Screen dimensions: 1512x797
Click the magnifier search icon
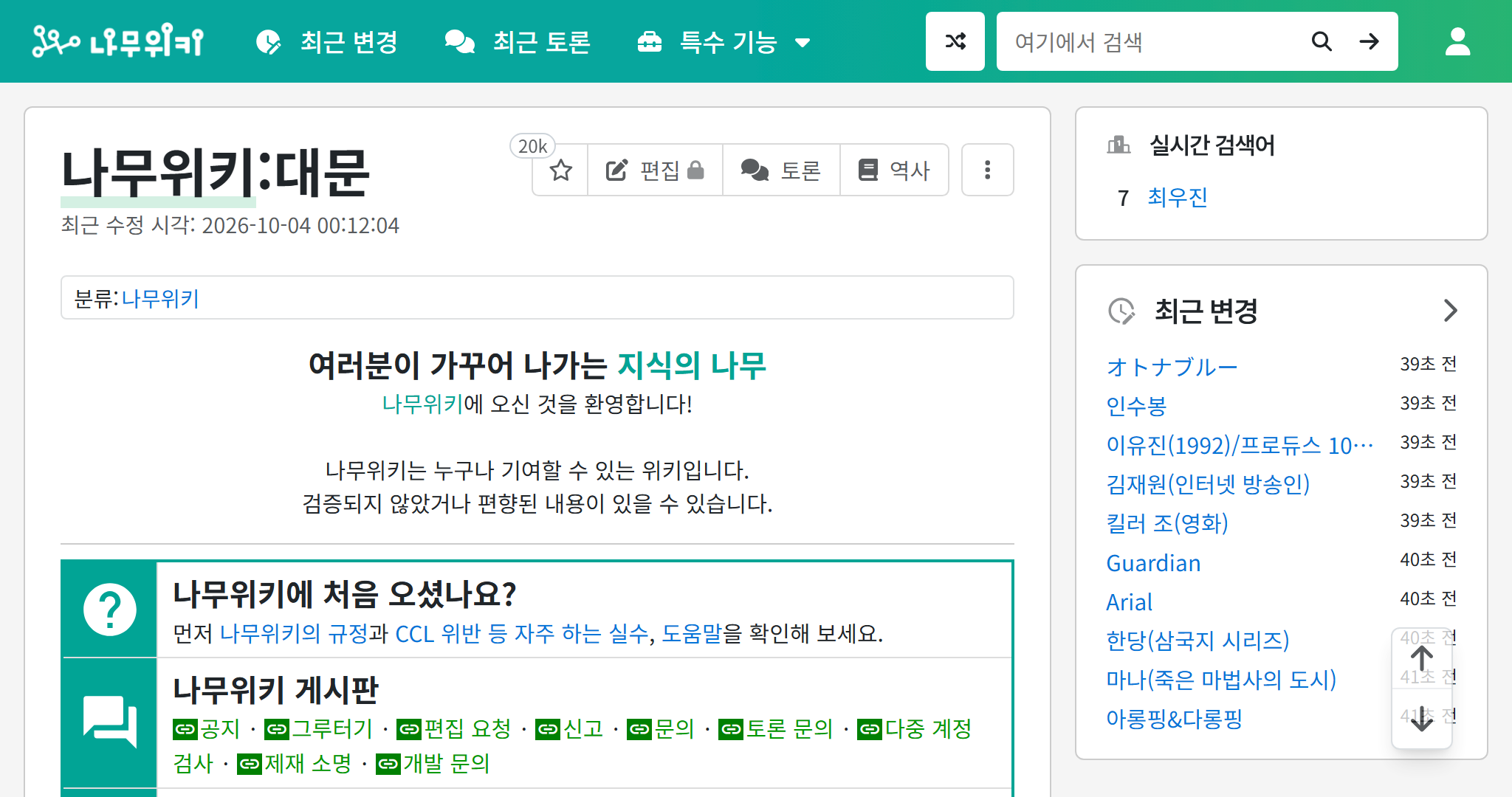click(x=1322, y=41)
